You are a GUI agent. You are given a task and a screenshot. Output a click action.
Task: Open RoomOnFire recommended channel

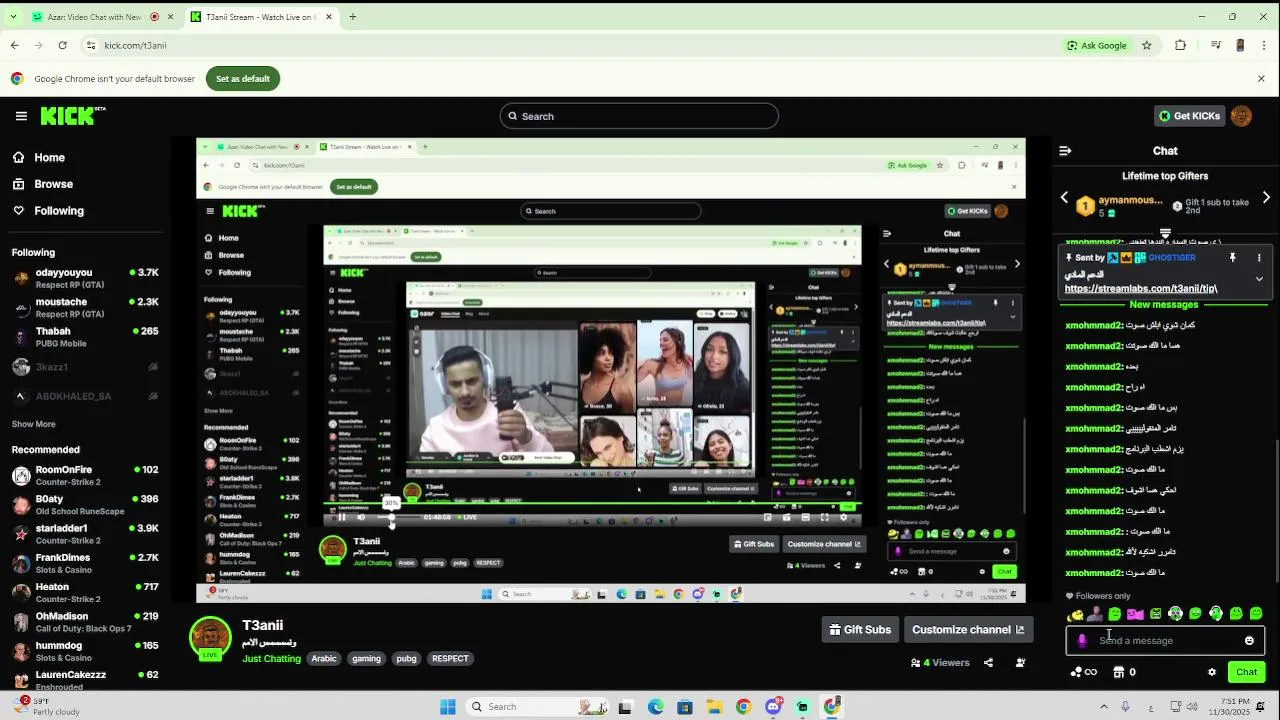click(x=85, y=475)
